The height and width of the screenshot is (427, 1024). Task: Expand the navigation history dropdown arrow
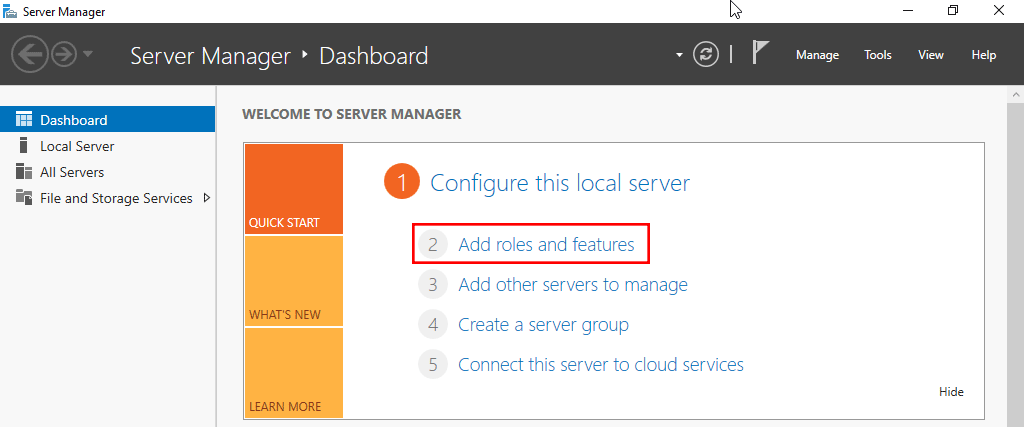pyautogui.click(x=88, y=54)
